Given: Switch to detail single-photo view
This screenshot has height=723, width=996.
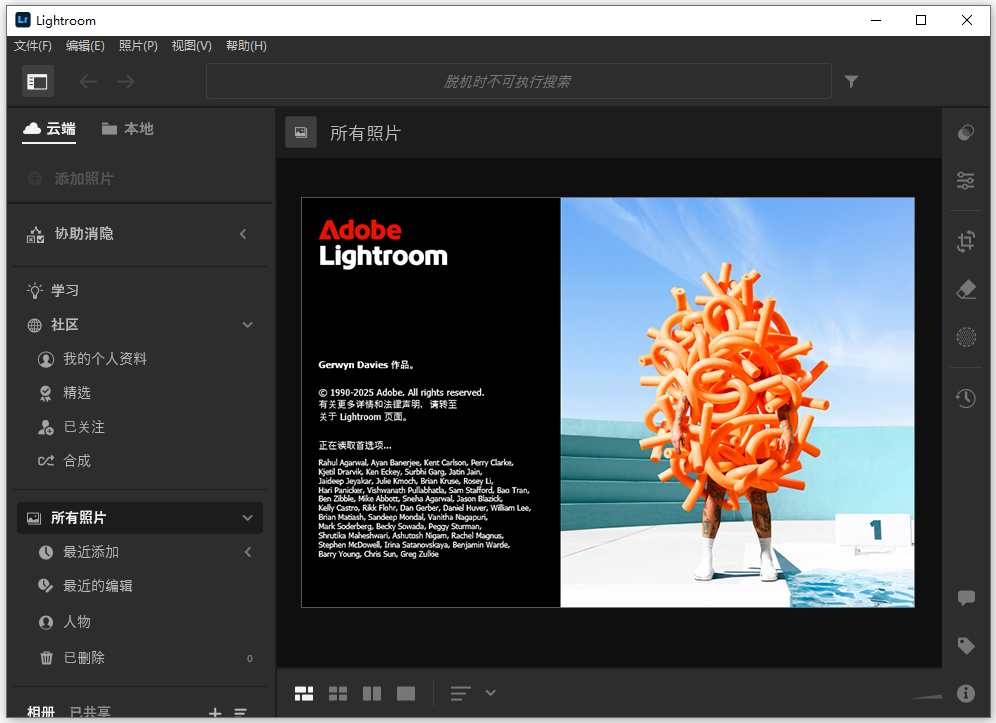Looking at the screenshot, I should click(x=404, y=693).
